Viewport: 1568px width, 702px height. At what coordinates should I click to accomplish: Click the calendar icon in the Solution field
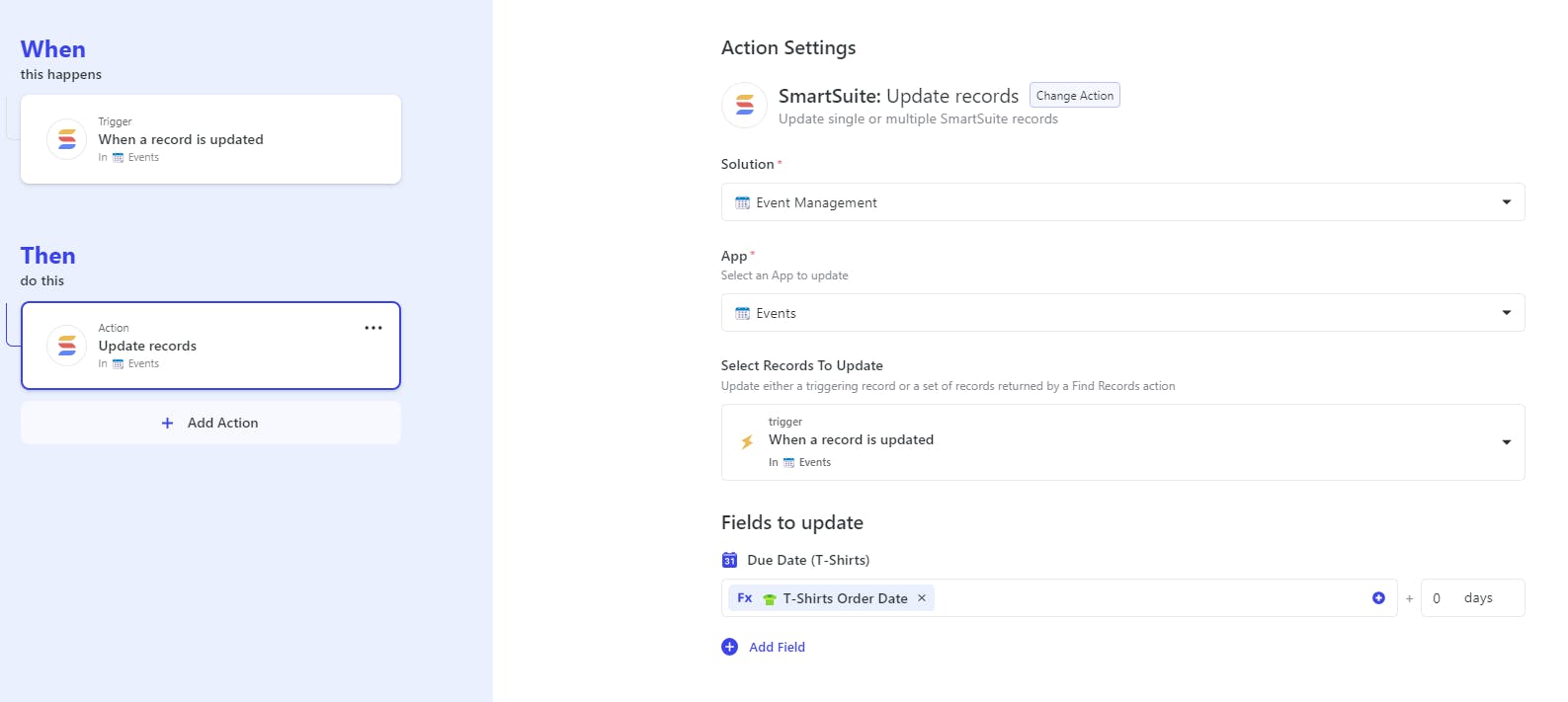743,202
